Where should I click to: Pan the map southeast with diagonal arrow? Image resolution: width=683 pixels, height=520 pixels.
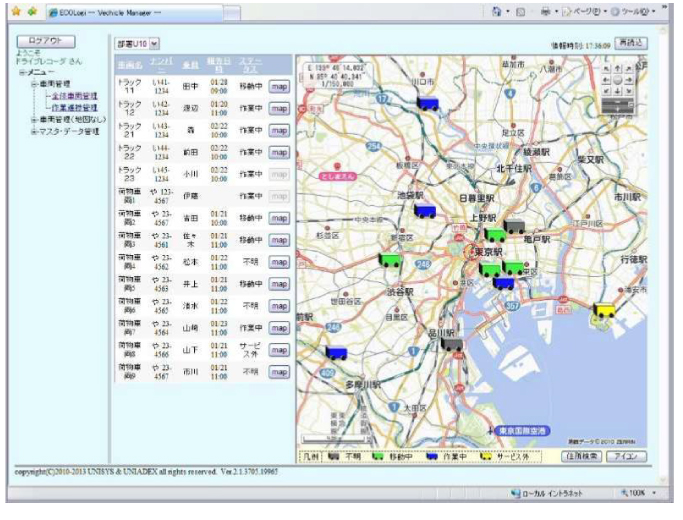[629, 91]
